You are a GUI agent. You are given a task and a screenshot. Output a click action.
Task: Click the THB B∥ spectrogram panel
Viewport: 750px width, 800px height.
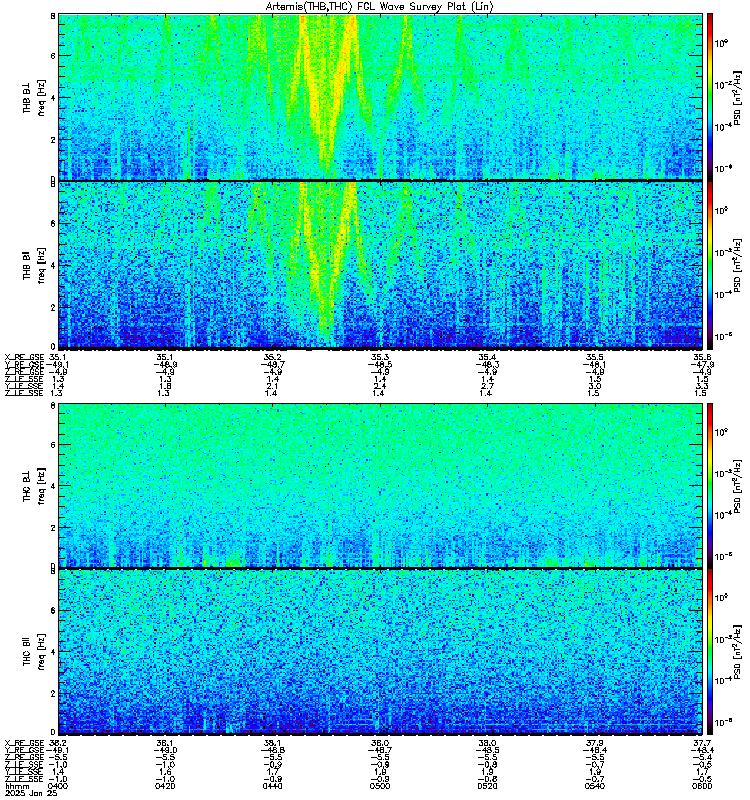point(381,265)
